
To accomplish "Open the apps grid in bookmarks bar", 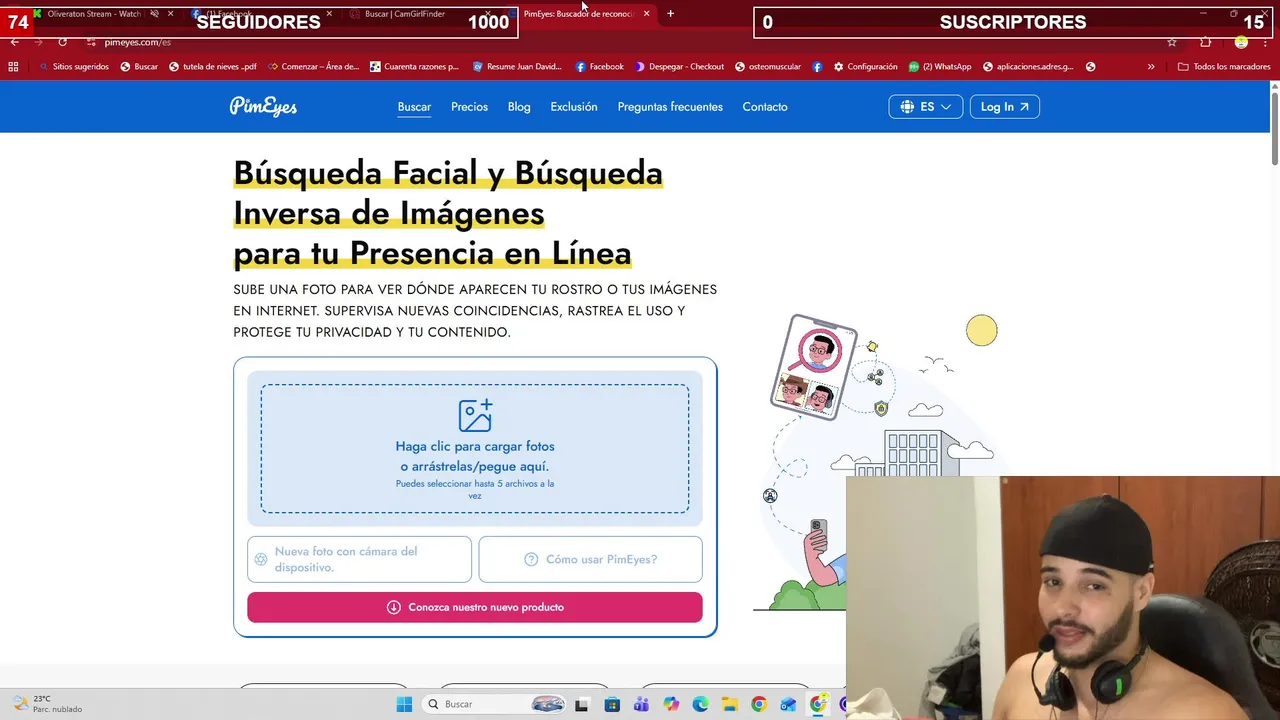I will [13, 66].
